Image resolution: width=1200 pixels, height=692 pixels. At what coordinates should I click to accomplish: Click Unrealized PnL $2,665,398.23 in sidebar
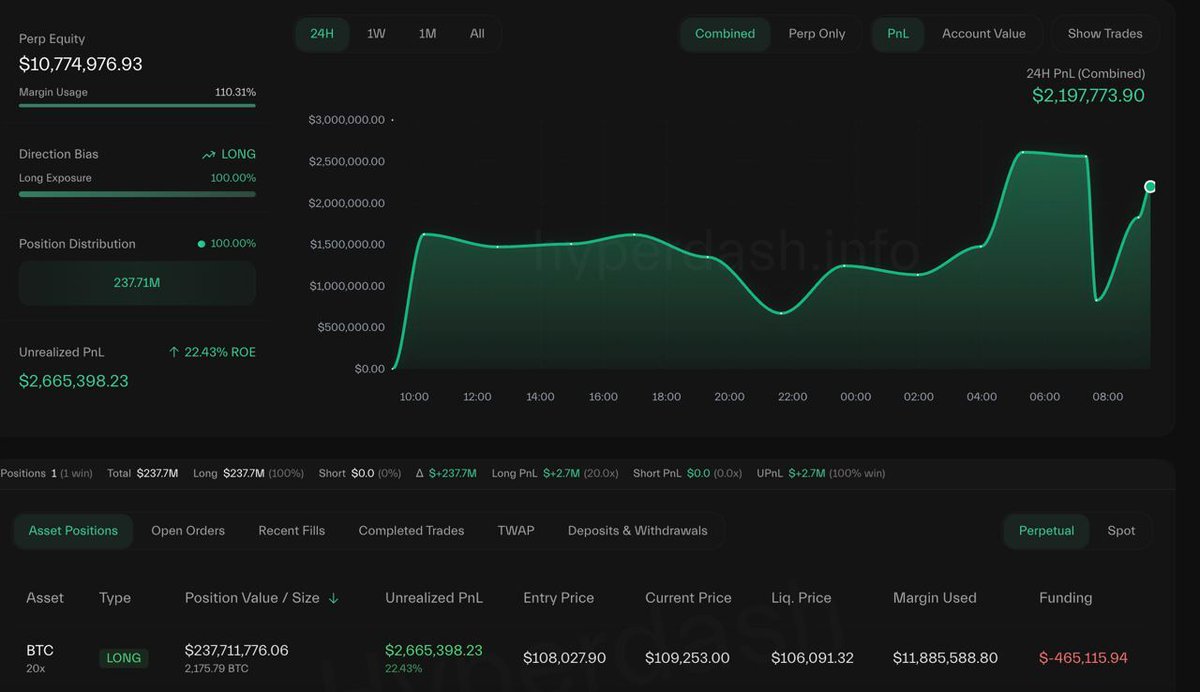[x=74, y=381]
